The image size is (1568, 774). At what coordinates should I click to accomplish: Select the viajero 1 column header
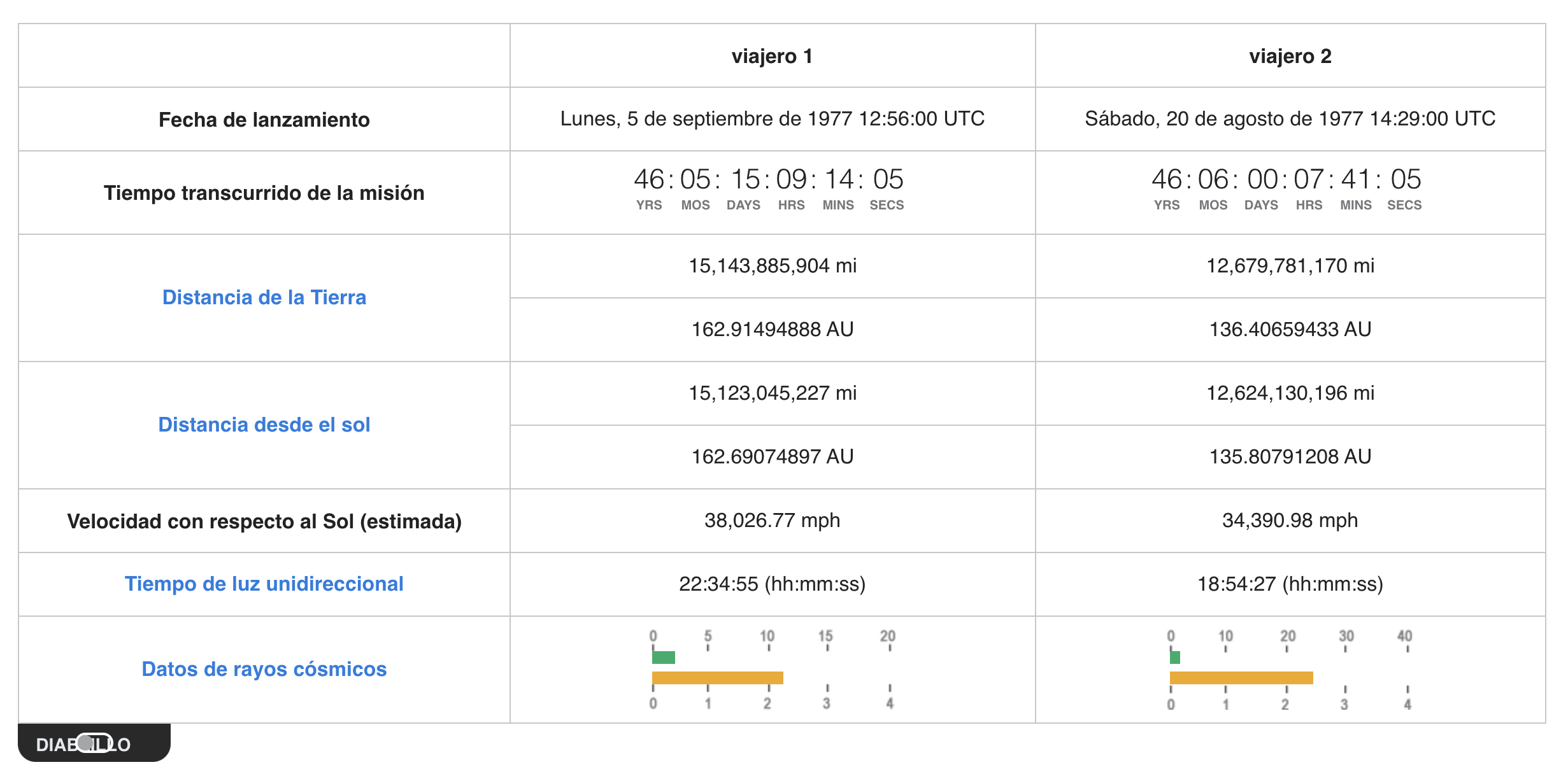772,56
